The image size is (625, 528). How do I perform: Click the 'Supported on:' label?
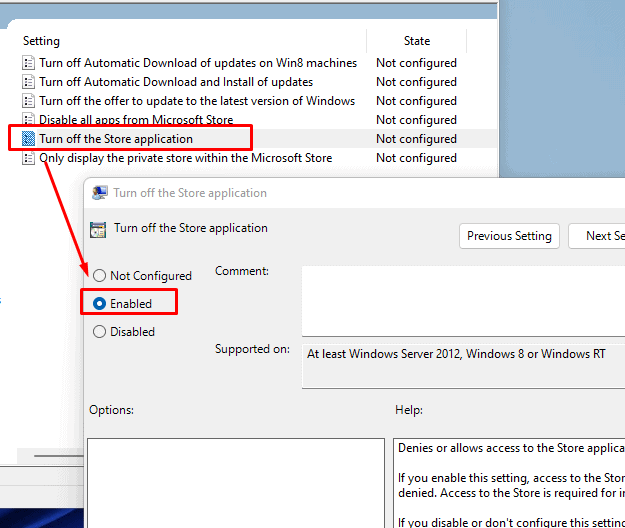[x=252, y=349]
